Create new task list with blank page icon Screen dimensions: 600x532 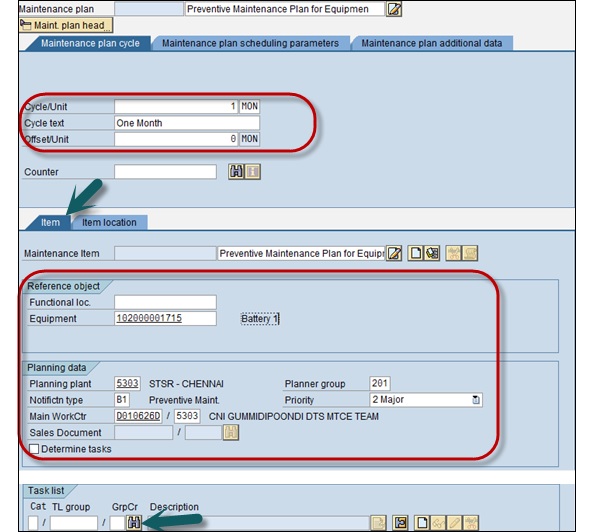[x=422, y=523]
